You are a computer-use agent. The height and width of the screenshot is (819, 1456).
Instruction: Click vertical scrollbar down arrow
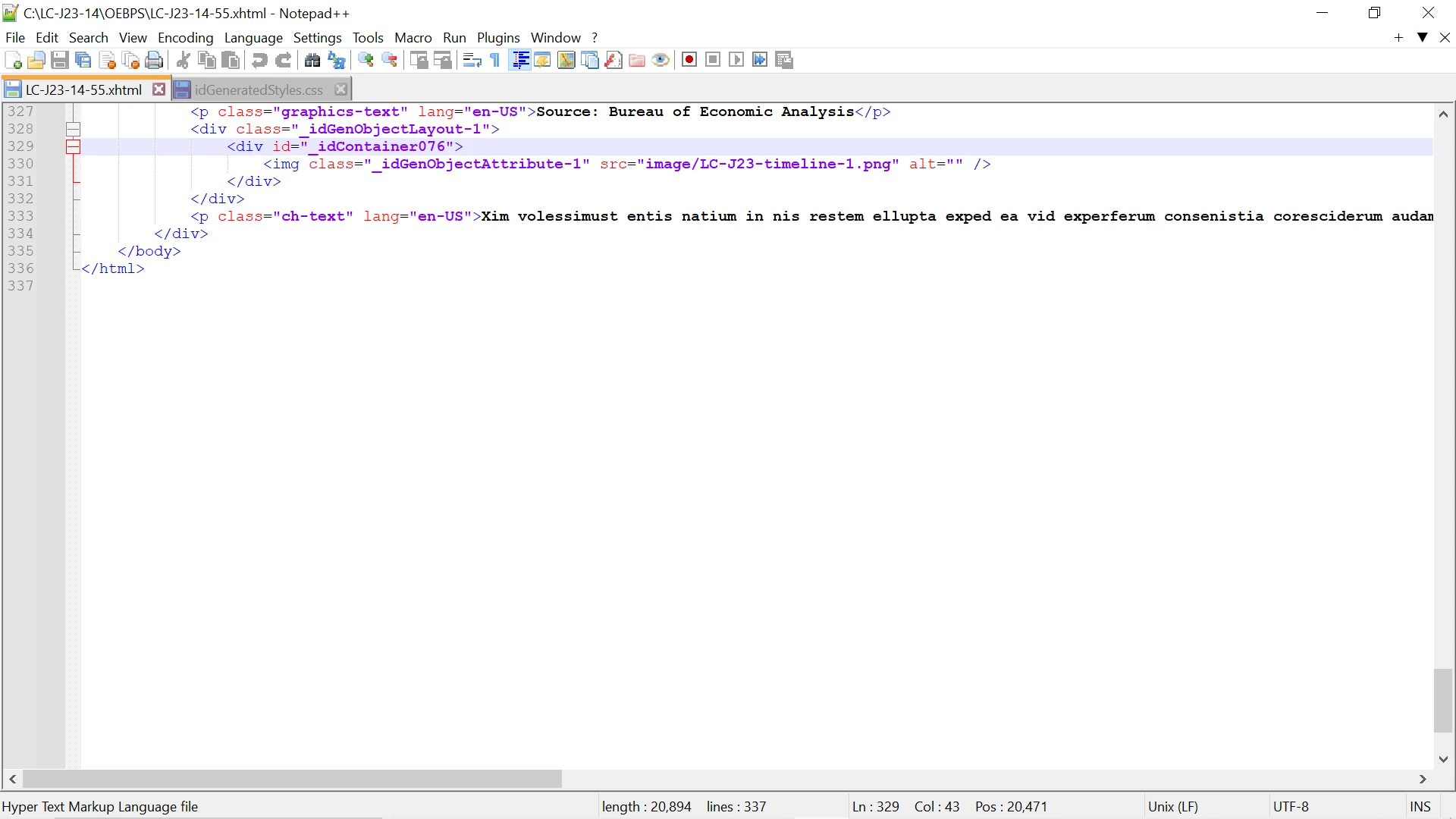(x=1443, y=759)
